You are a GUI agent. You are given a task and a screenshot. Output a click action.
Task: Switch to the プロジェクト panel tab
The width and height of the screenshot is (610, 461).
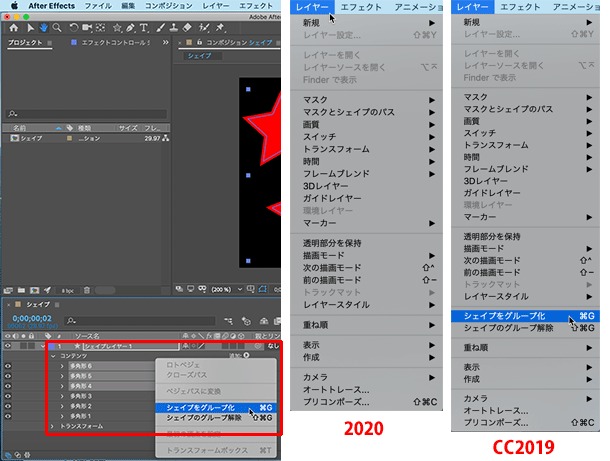[25, 42]
